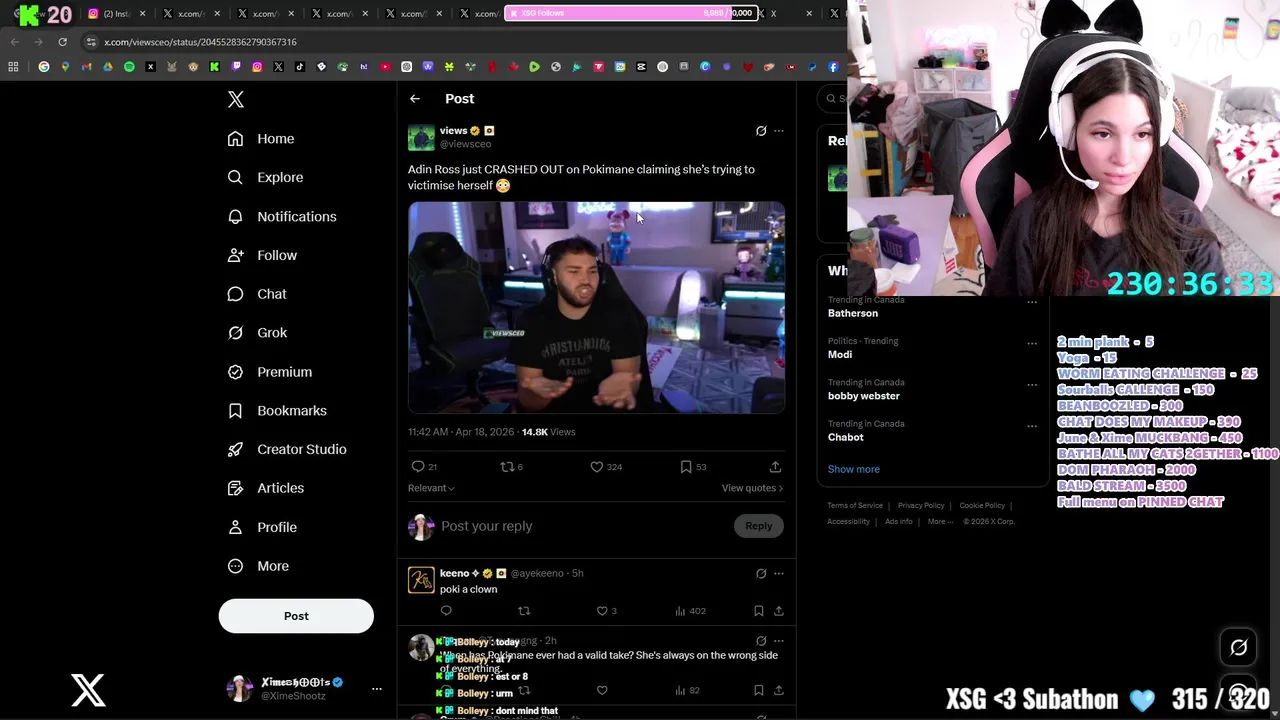
Task: Open Google Maps bookmark icon
Action: pyautogui.click(x=65, y=67)
